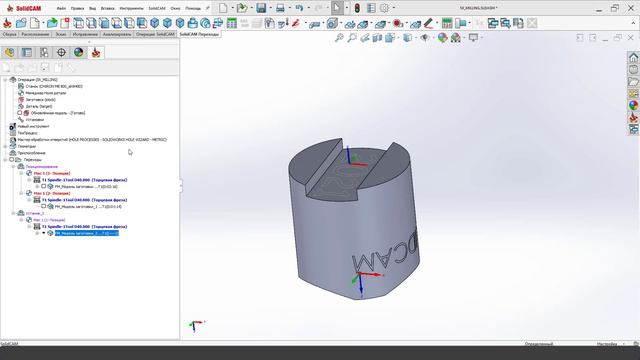Click the new document icon in title bar

click(223, 8)
